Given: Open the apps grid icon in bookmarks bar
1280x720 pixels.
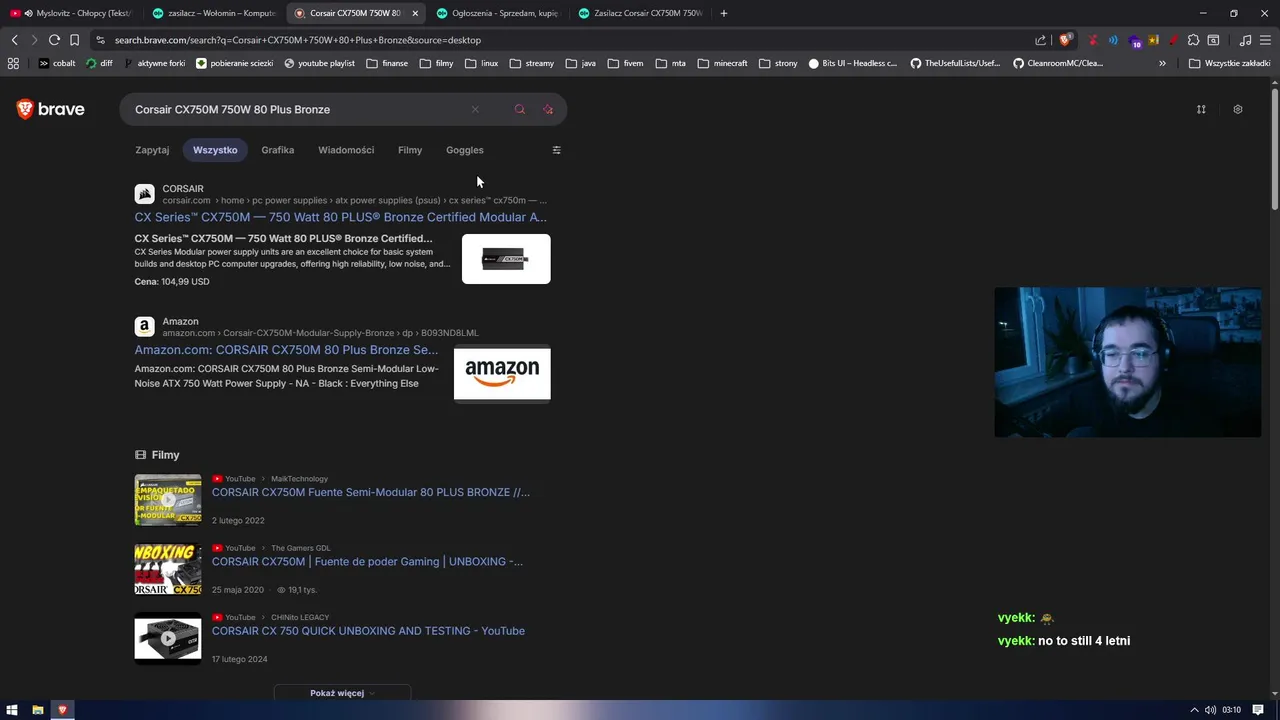Looking at the screenshot, I should point(13,63).
